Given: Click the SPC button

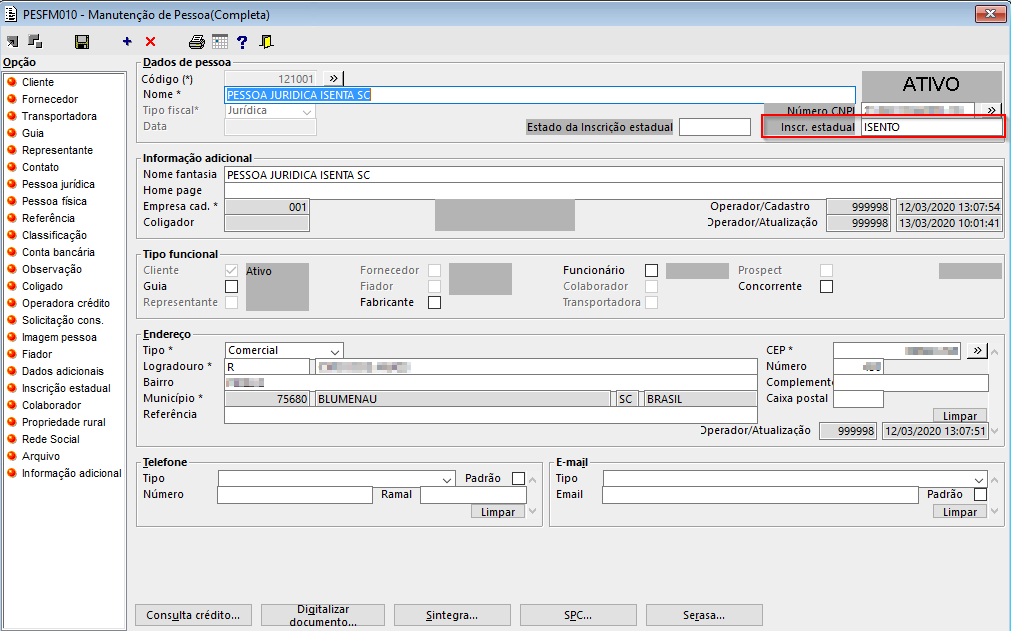Looking at the screenshot, I should pyautogui.click(x=578, y=615).
